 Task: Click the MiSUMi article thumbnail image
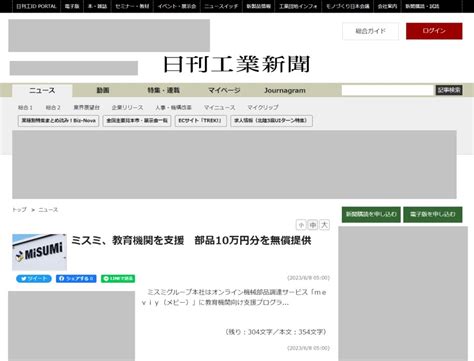click(39, 252)
